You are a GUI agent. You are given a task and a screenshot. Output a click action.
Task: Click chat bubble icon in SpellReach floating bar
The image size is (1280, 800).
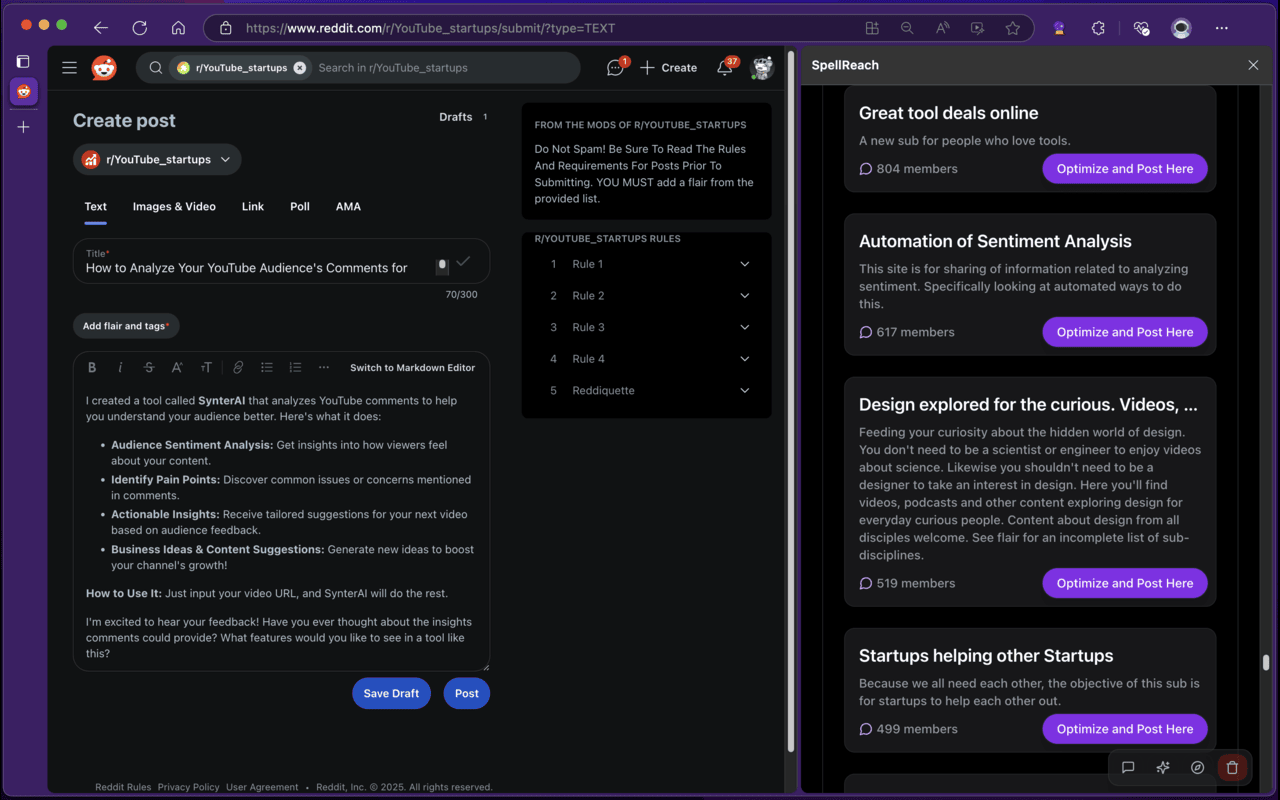point(1128,767)
